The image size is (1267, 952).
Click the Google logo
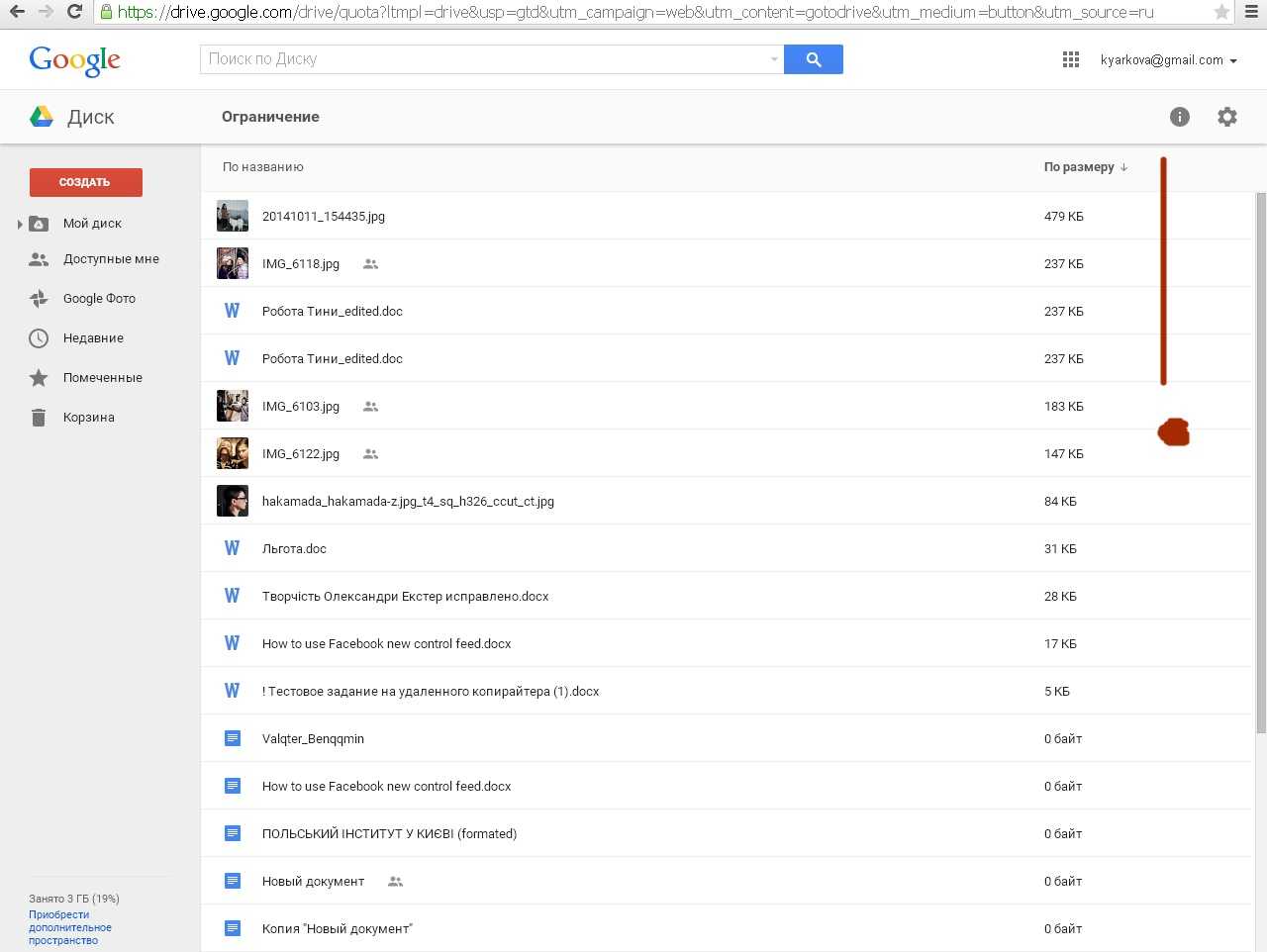(x=75, y=60)
